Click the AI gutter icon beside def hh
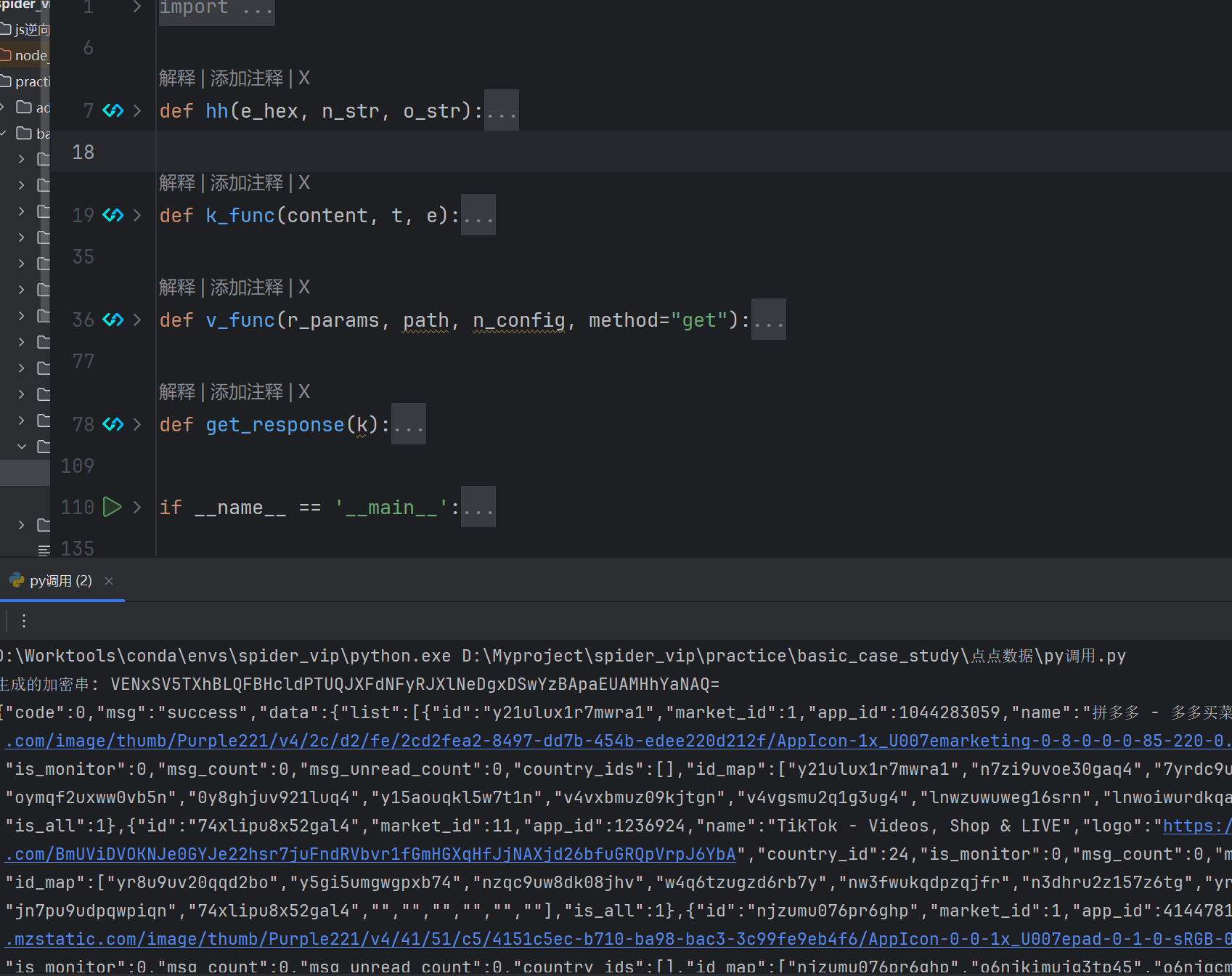1232x976 pixels. click(x=113, y=110)
